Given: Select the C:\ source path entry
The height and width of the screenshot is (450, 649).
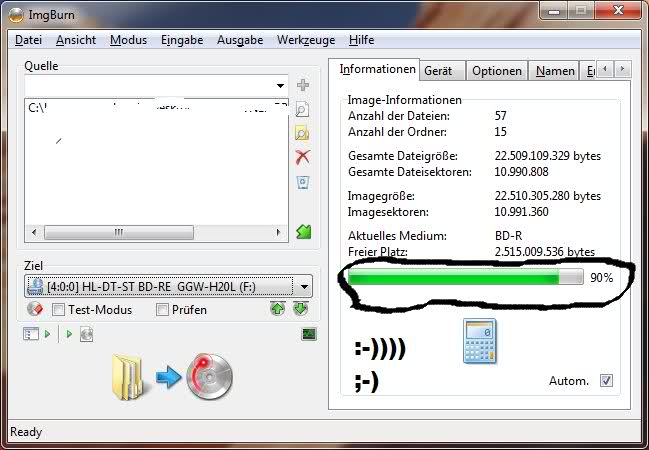Looking at the screenshot, I should click(x=157, y=108).
